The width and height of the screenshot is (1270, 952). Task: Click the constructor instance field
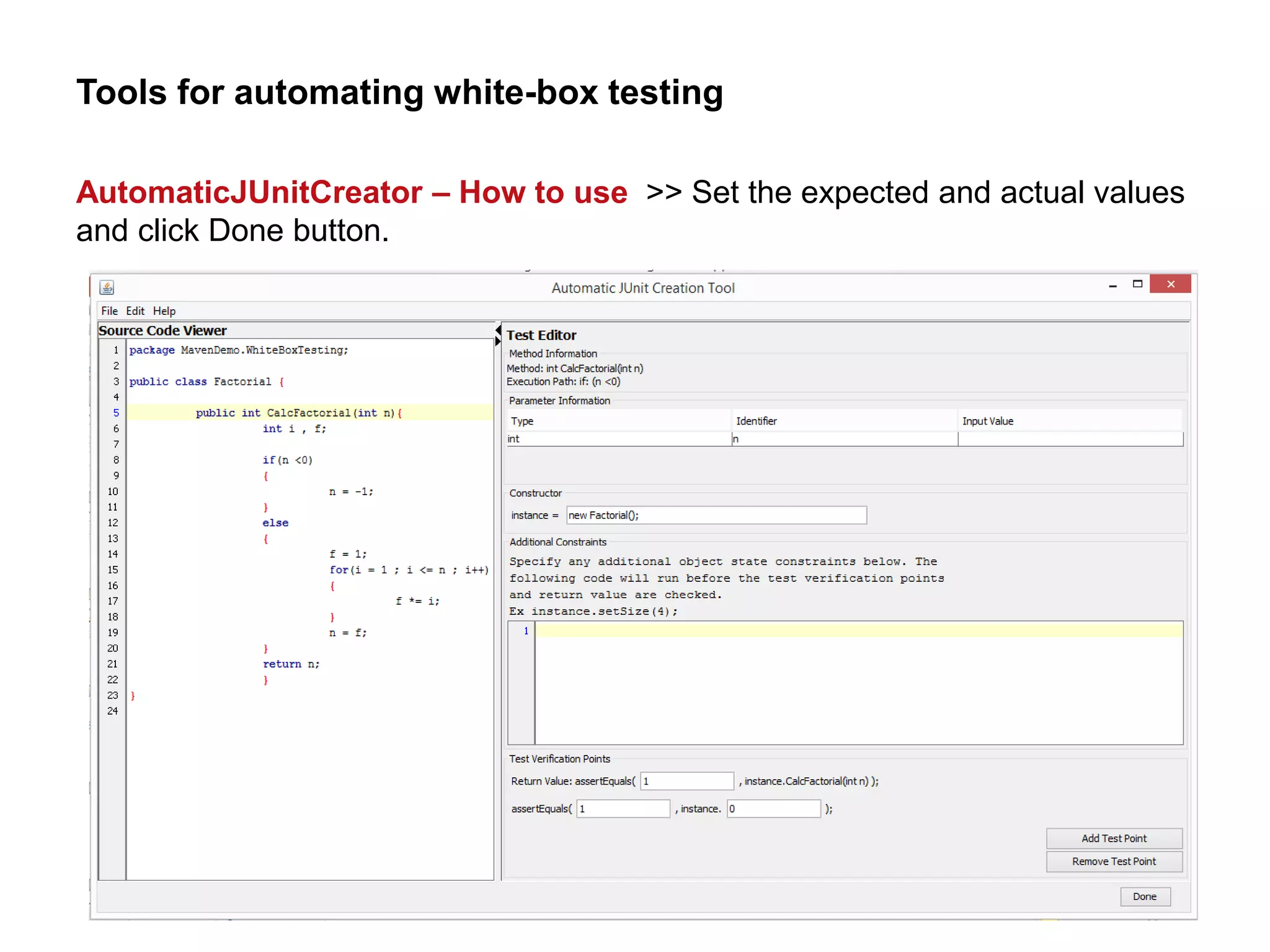[716, 515]
